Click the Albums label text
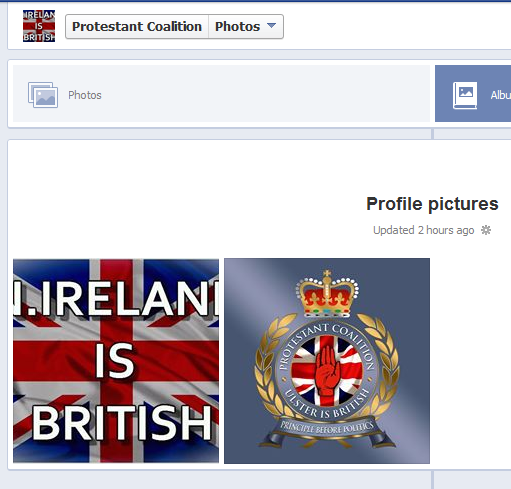 pyautogui.click(x=500, y=95)
